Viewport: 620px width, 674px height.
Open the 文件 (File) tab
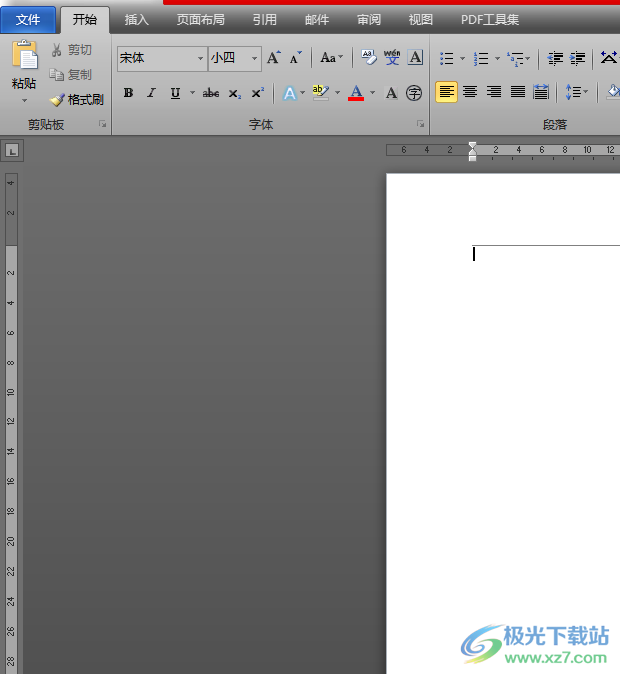coord(28,20)
